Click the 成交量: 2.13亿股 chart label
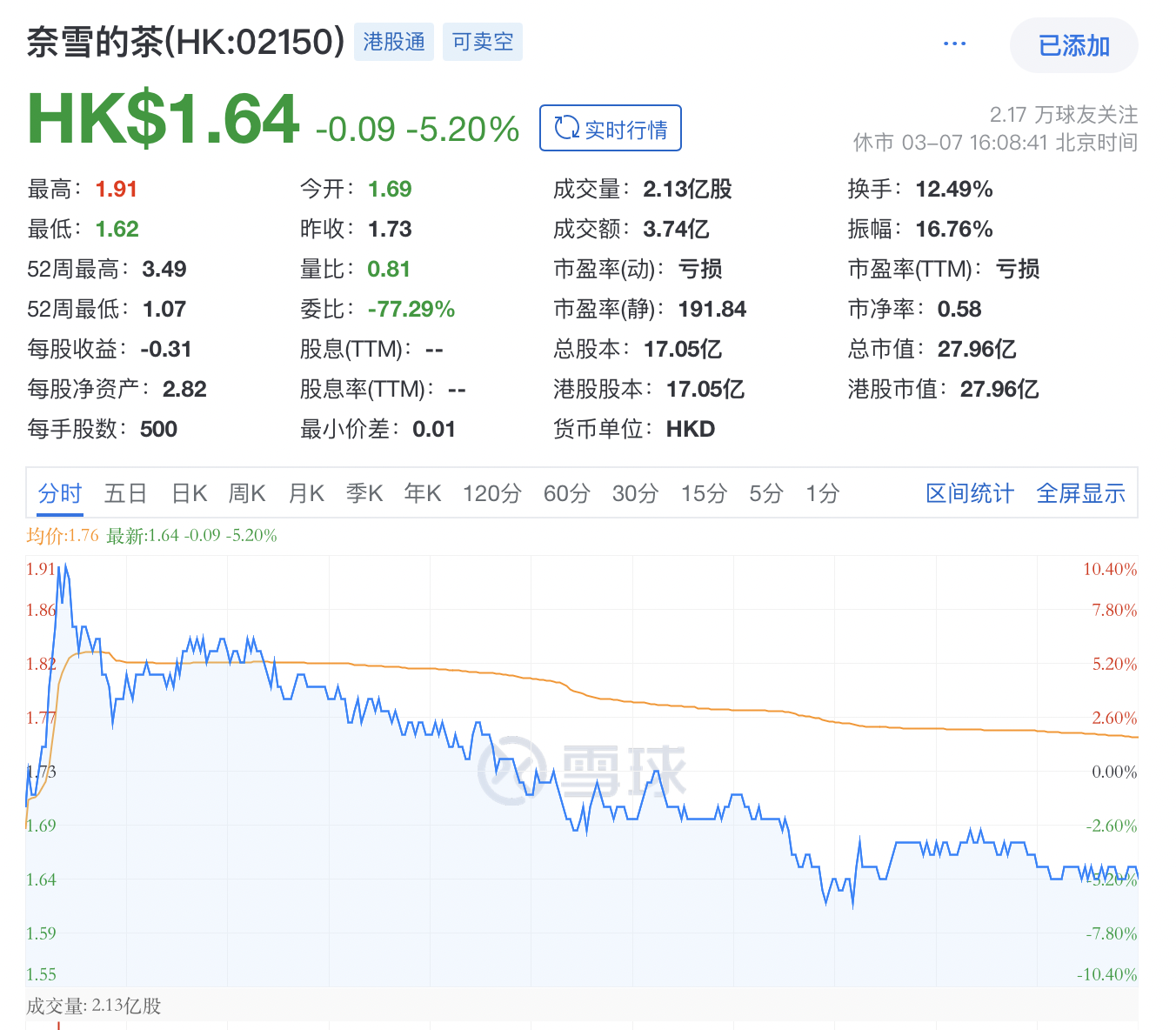The height and width of the screenshot is (1030, 1176). [x=94, y=1006]
